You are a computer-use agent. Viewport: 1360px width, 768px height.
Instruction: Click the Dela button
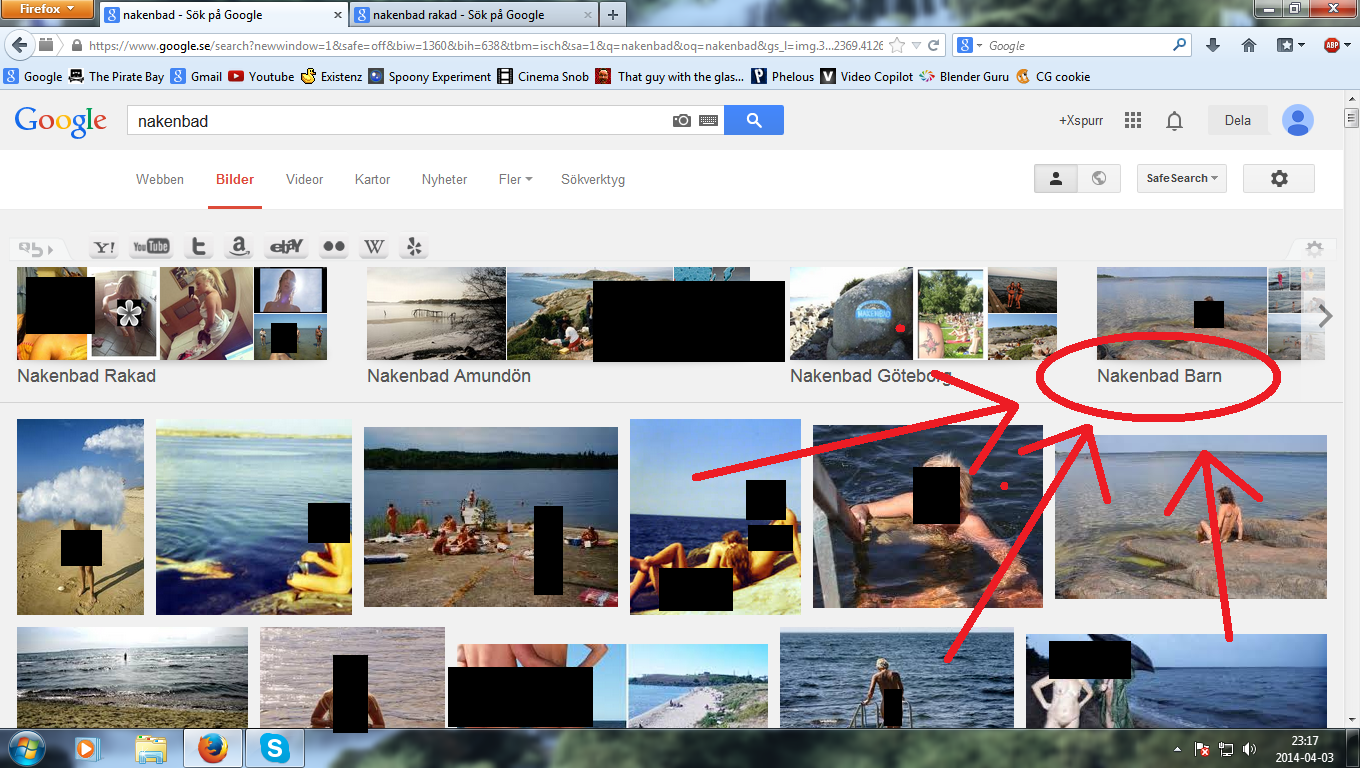coord(1237,121)
